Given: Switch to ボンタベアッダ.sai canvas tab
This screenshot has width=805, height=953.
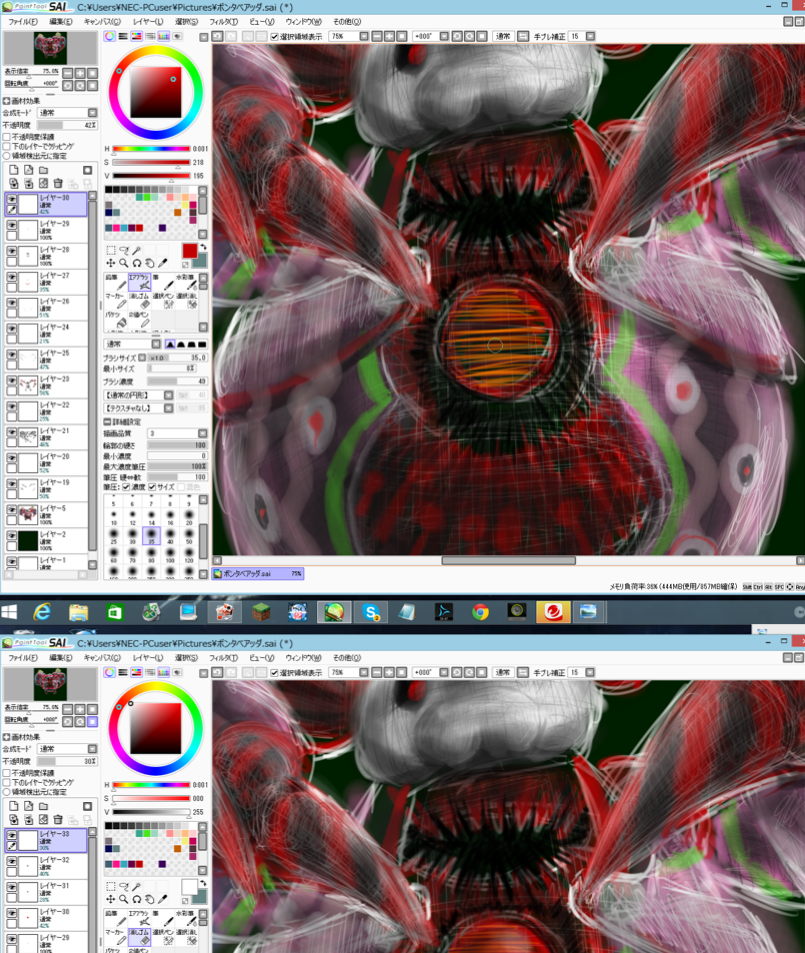Looking at the screenshot, I should click(x=258, y=573).
